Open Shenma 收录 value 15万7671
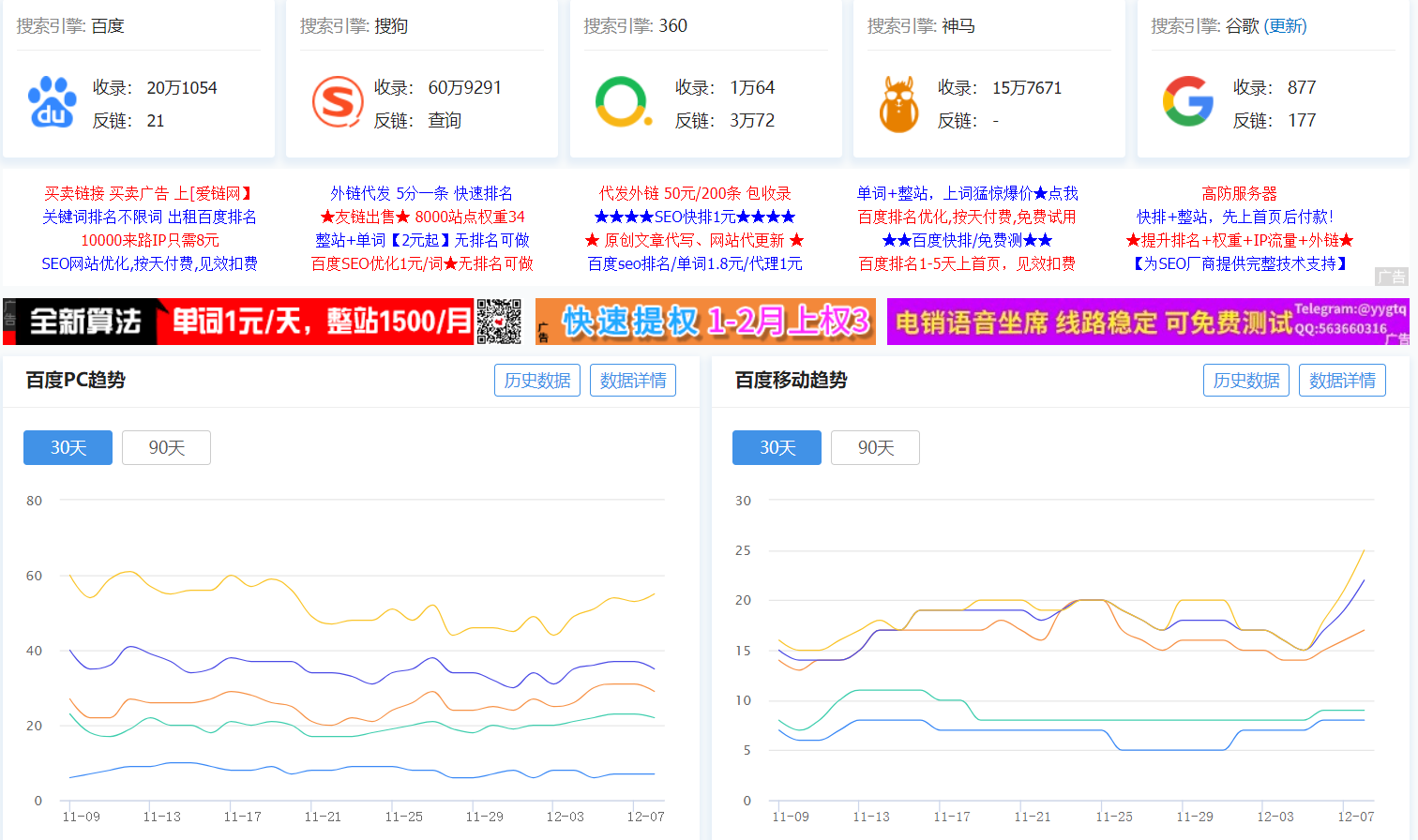The width and height of the screenshot is (1418, 840). tap(1027, 88)
